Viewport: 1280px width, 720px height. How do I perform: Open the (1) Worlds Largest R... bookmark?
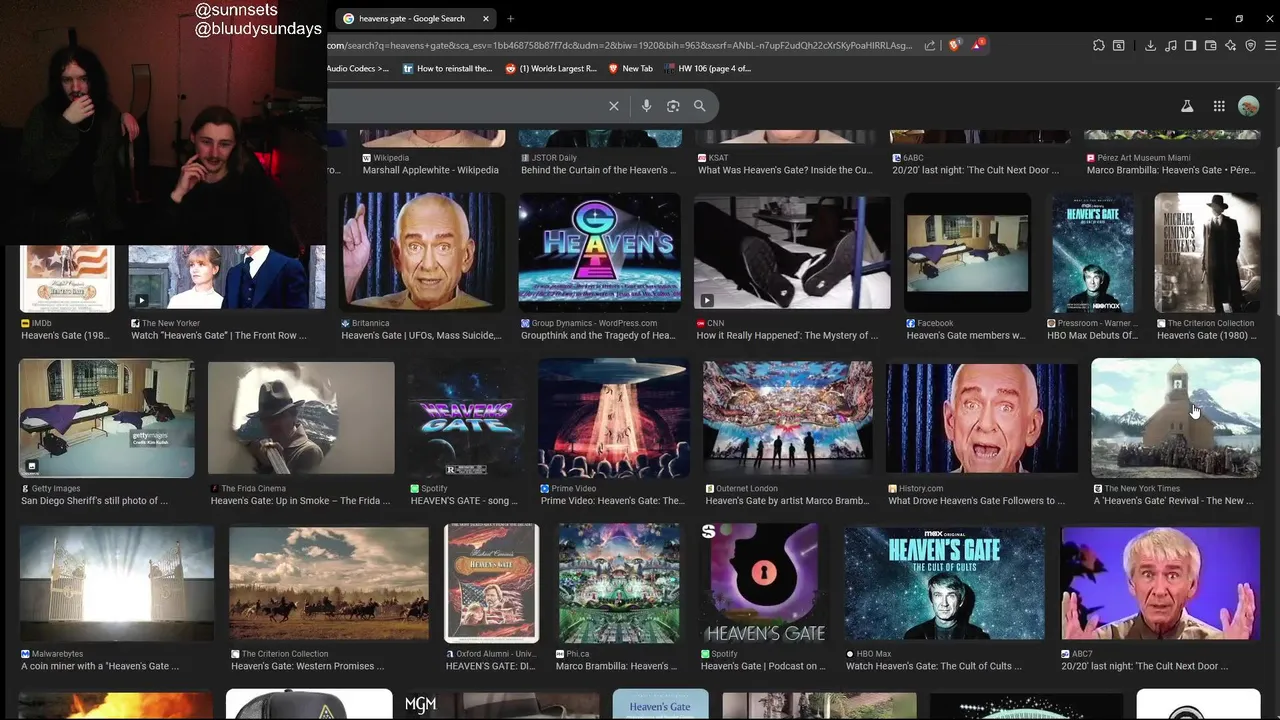click(551, 69)
